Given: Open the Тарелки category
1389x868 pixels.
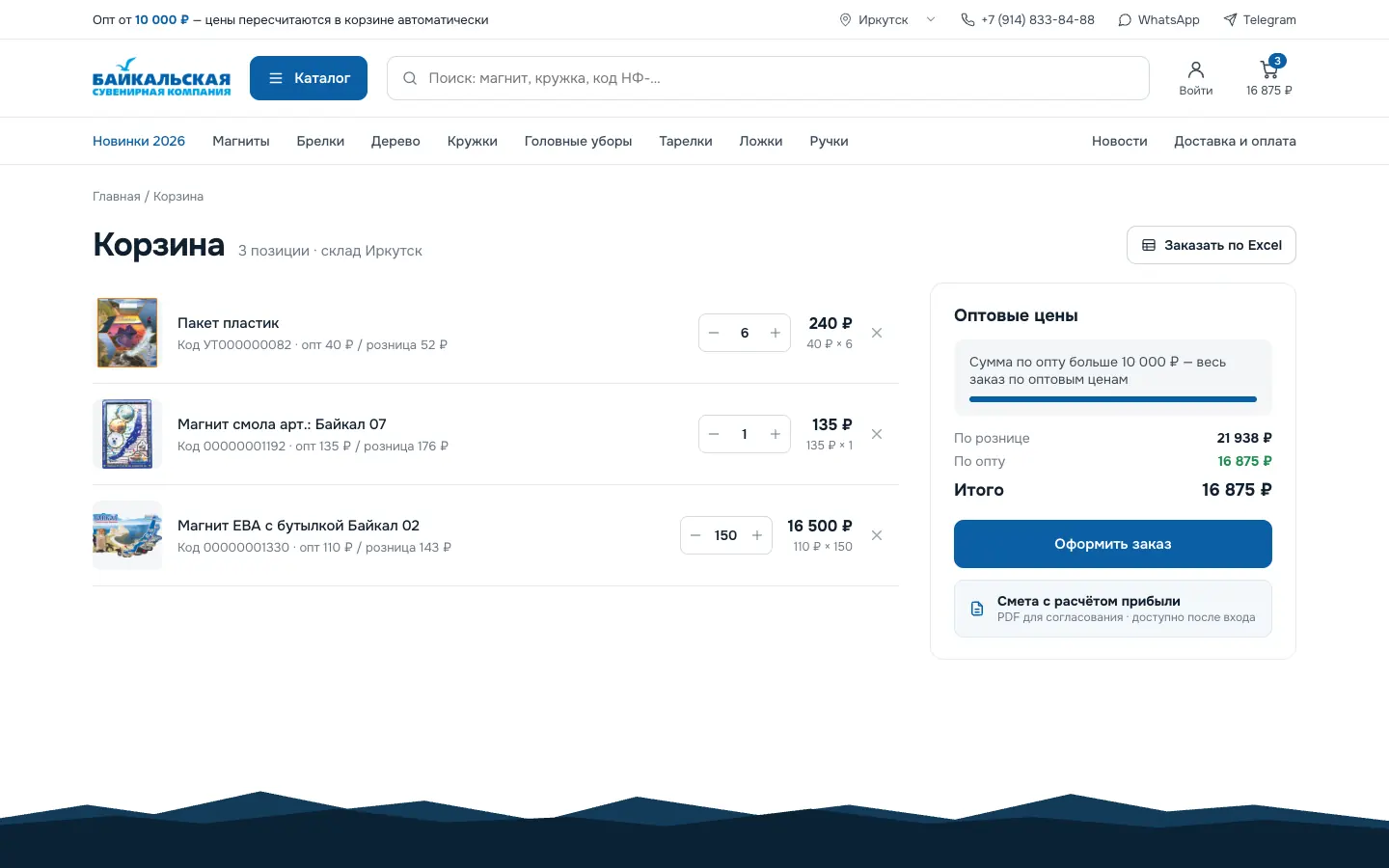Looking at the screenshot, I should (x=686, y=141).
